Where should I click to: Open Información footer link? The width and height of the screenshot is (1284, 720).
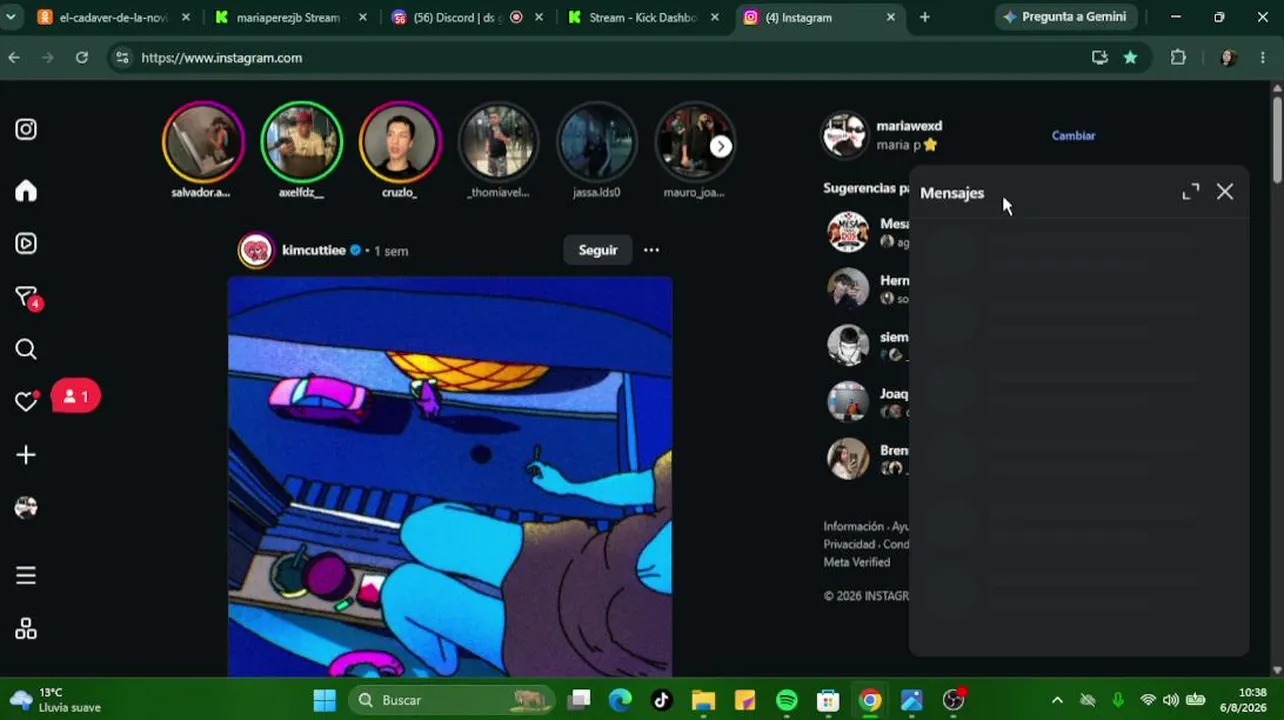853,526
